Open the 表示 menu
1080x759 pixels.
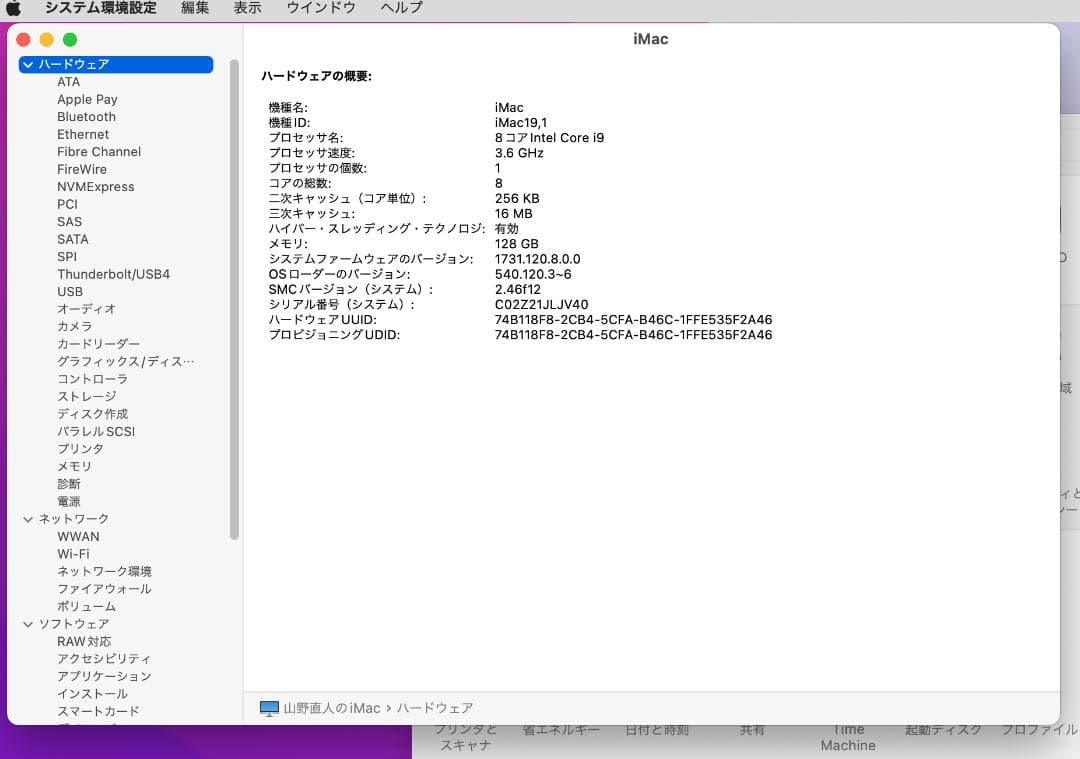tap(247, 7)
